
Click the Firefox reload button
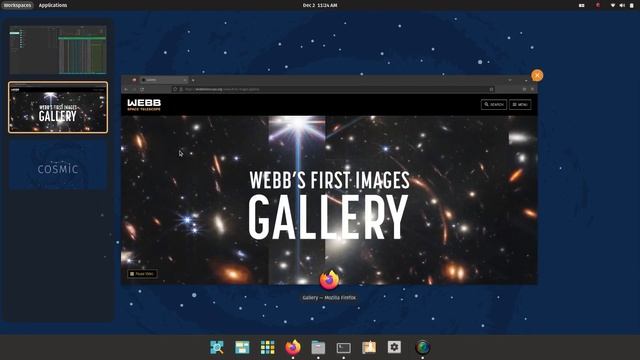[142, 89]
